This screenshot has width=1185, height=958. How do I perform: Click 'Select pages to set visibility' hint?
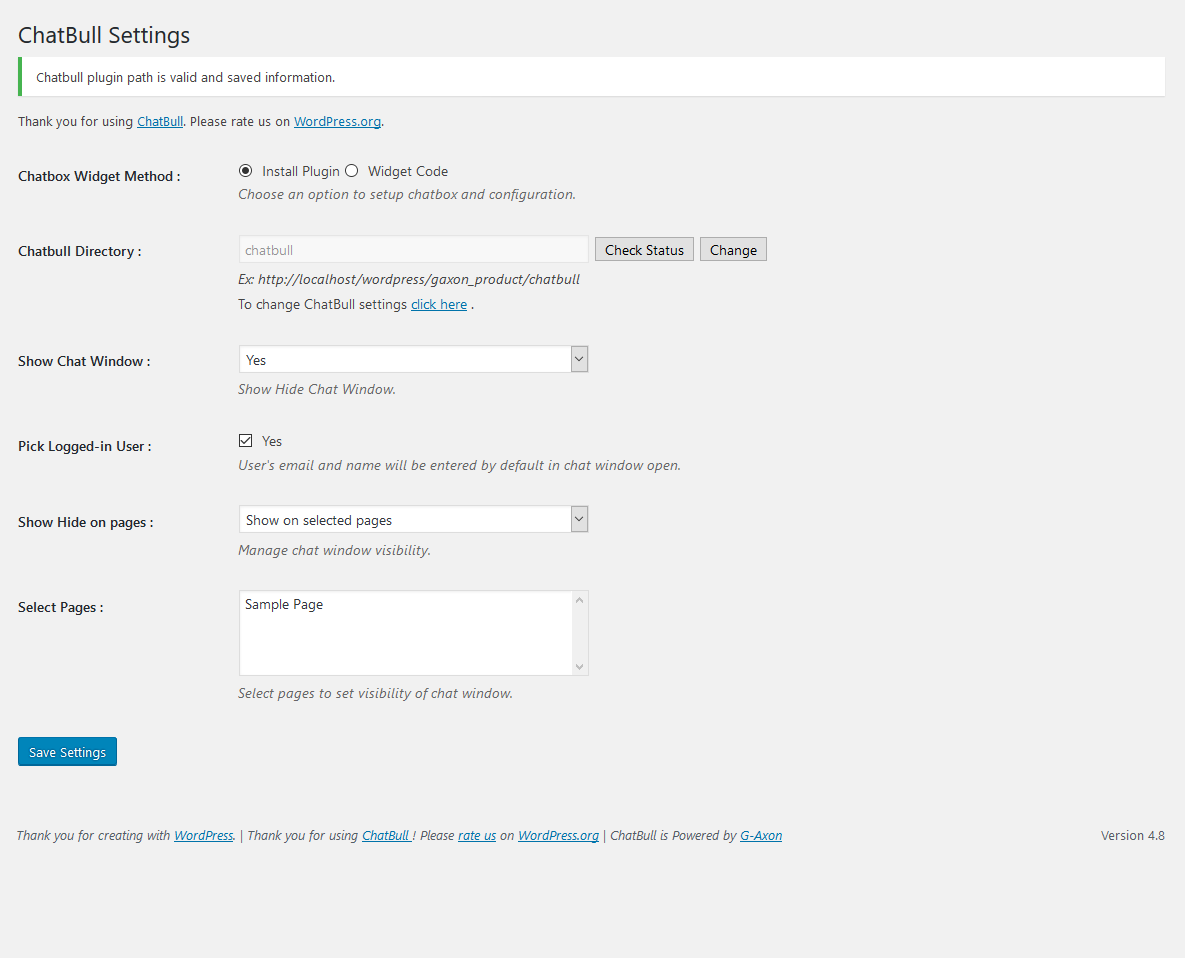[x=375, y=693]
